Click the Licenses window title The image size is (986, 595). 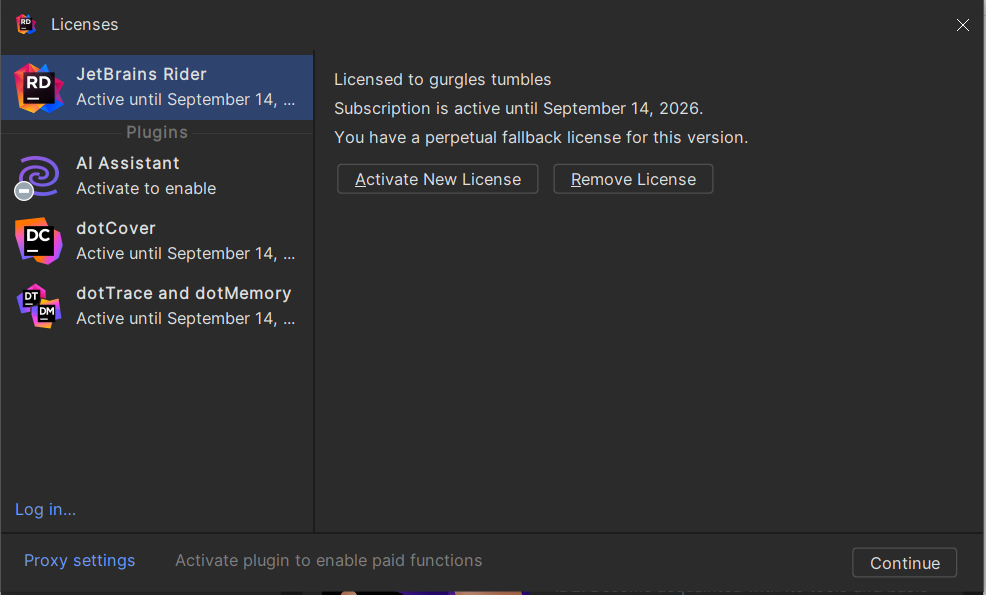[x=84, y=25]
